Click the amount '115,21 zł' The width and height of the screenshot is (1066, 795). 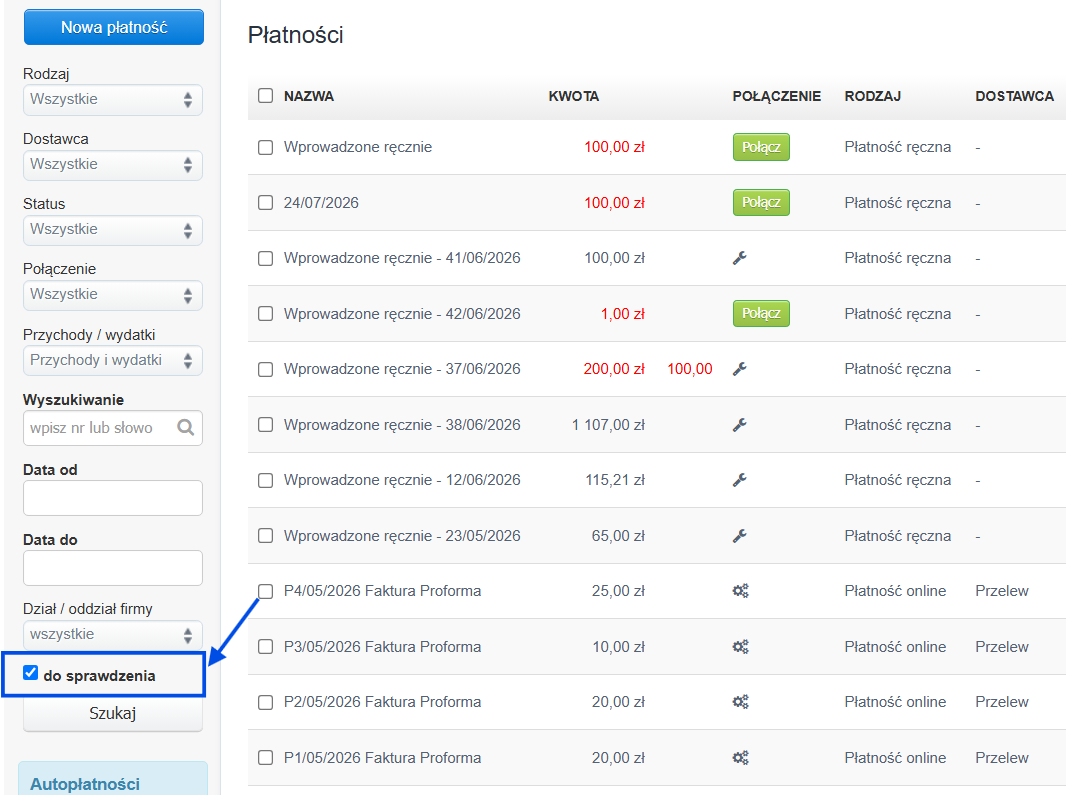click(x=615, y=480)
